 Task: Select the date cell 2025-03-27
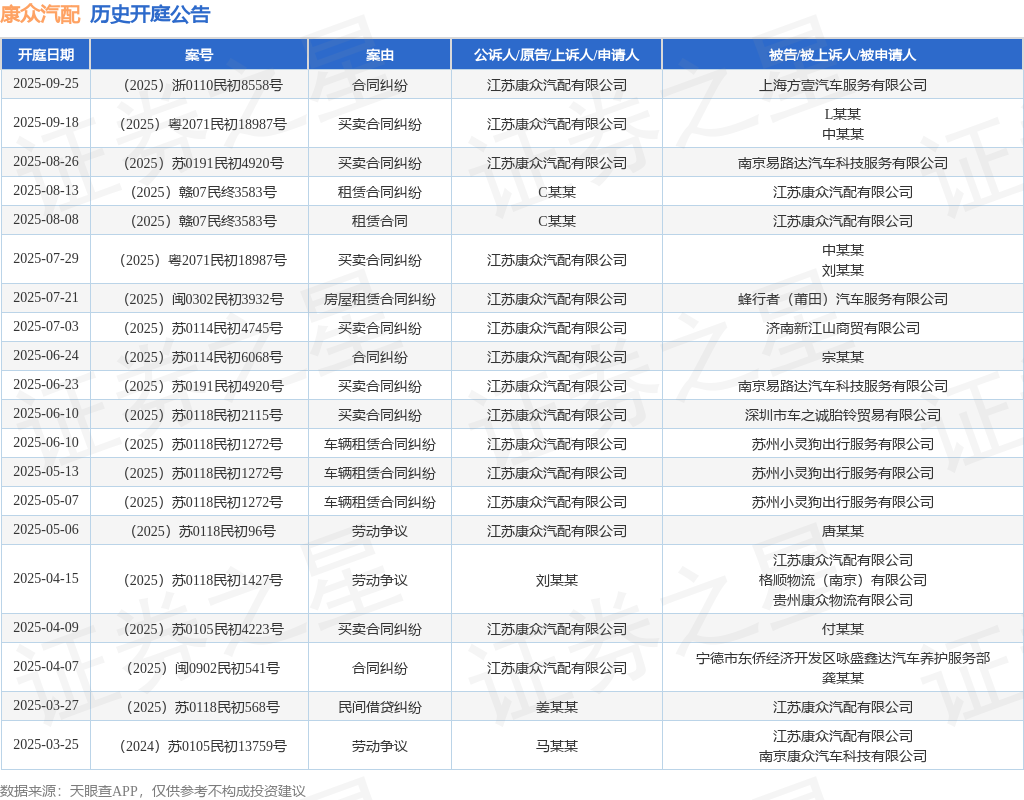tap(46, 706)
